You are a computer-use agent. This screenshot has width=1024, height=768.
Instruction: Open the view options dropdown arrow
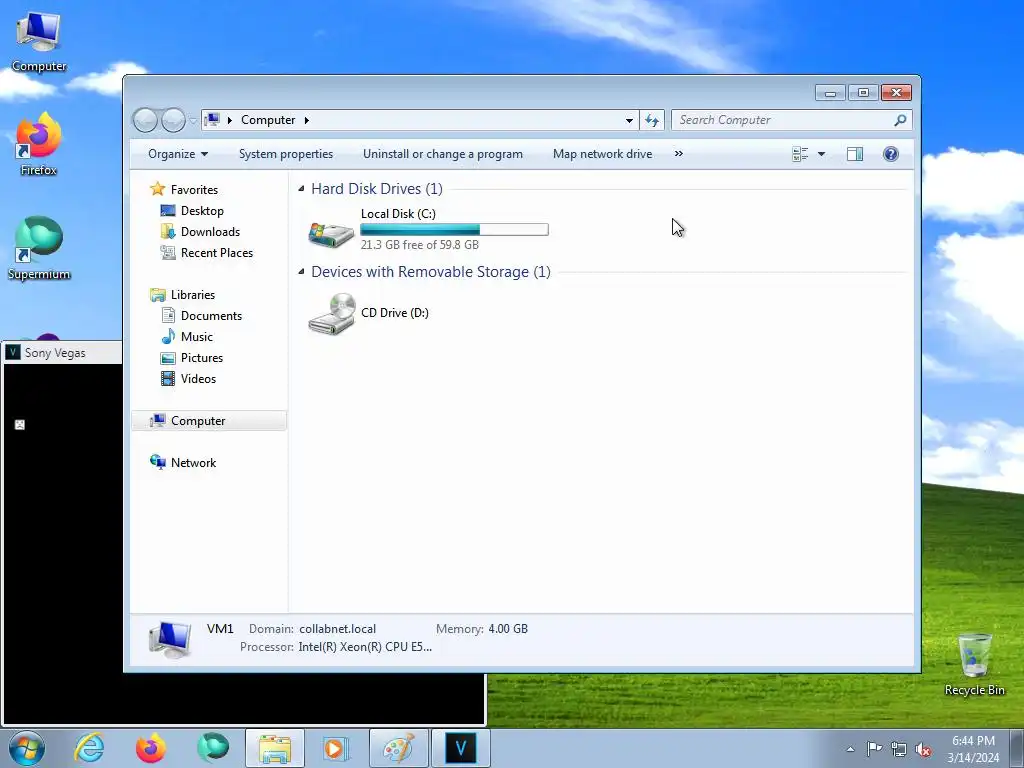[x=822, y=154]
